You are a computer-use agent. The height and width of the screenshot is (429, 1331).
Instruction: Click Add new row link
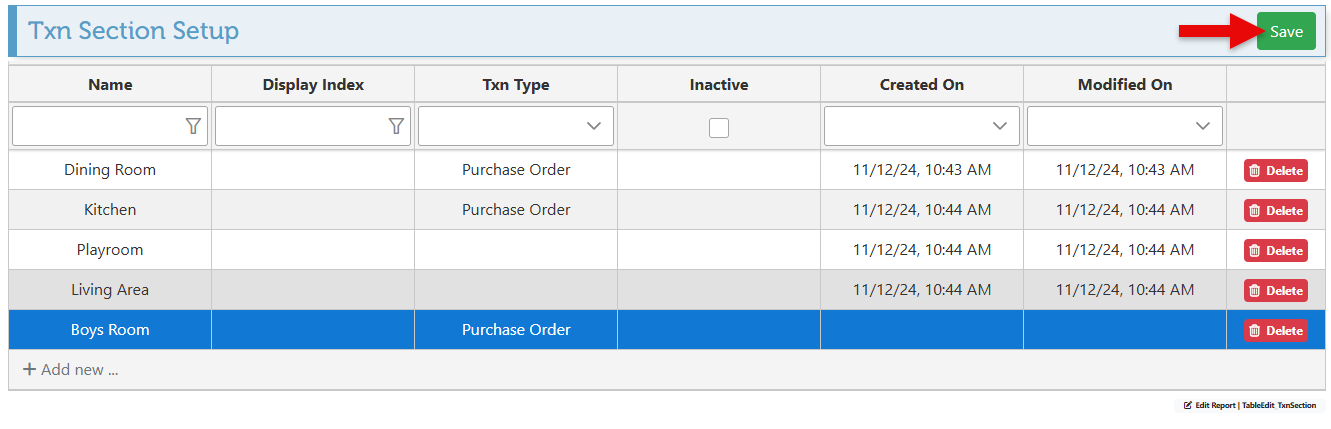tap(71, 370)
